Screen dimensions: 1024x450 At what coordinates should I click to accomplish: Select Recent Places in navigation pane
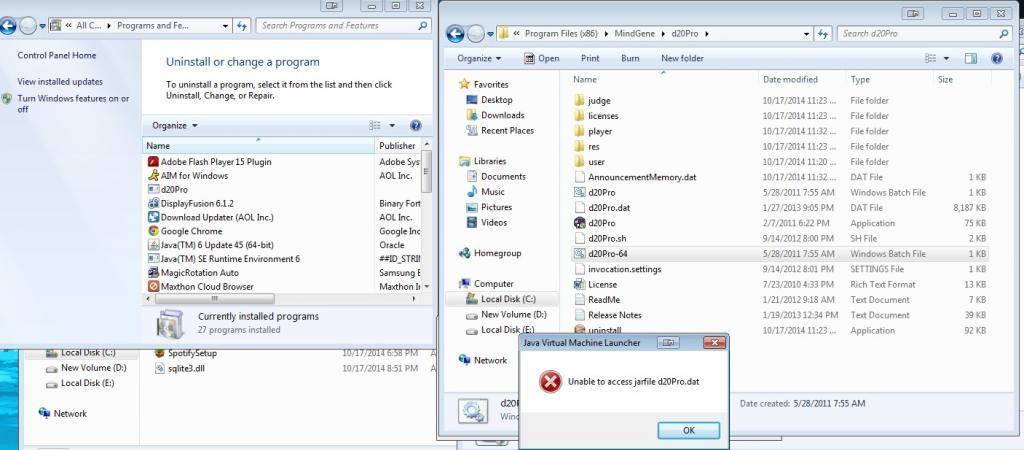[x=500, y=131]
